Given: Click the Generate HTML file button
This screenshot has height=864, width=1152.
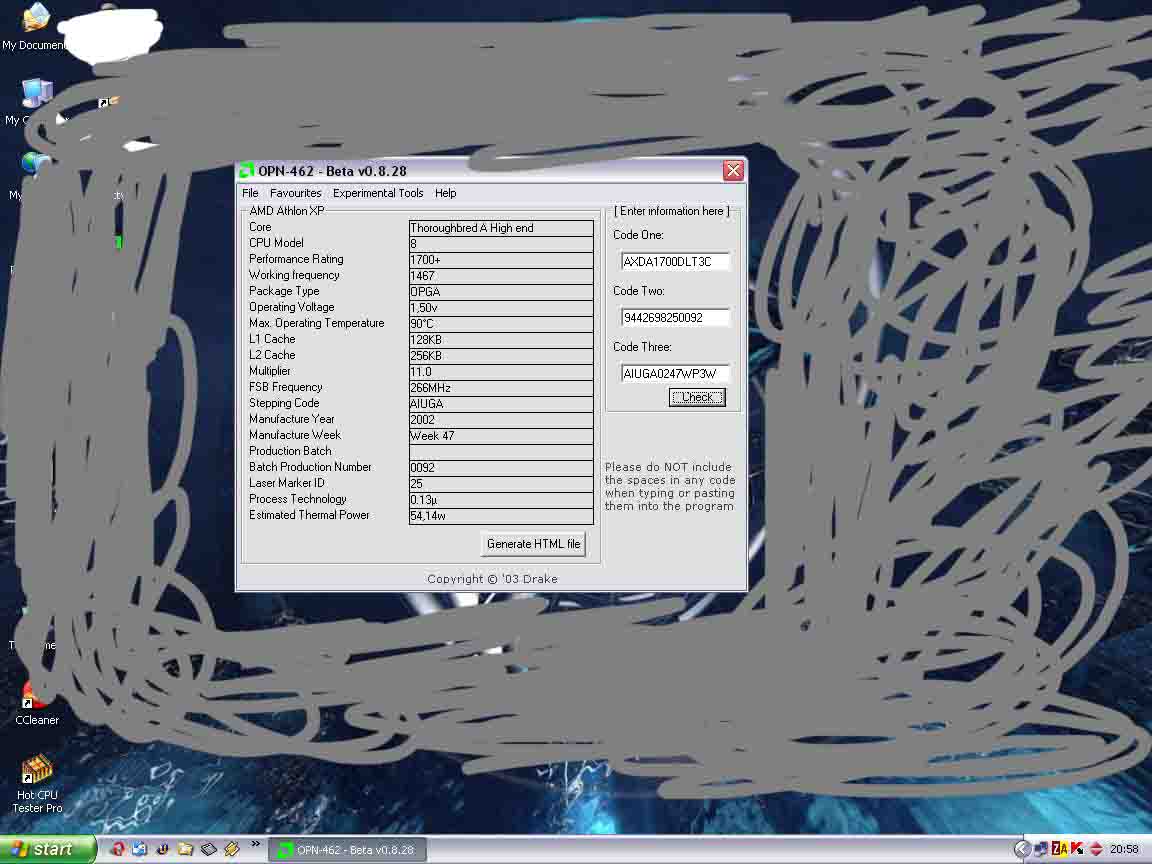Looking at the screenshot, I should [x=533, y=544].
